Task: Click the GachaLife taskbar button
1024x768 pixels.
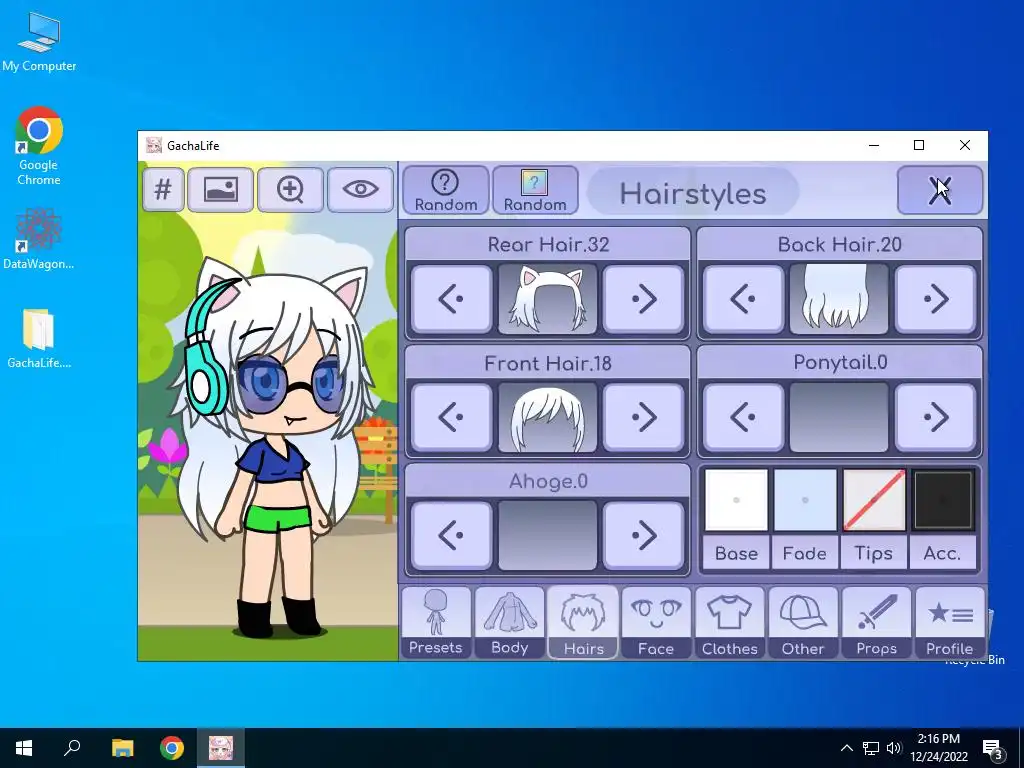Action: (221, 748)
